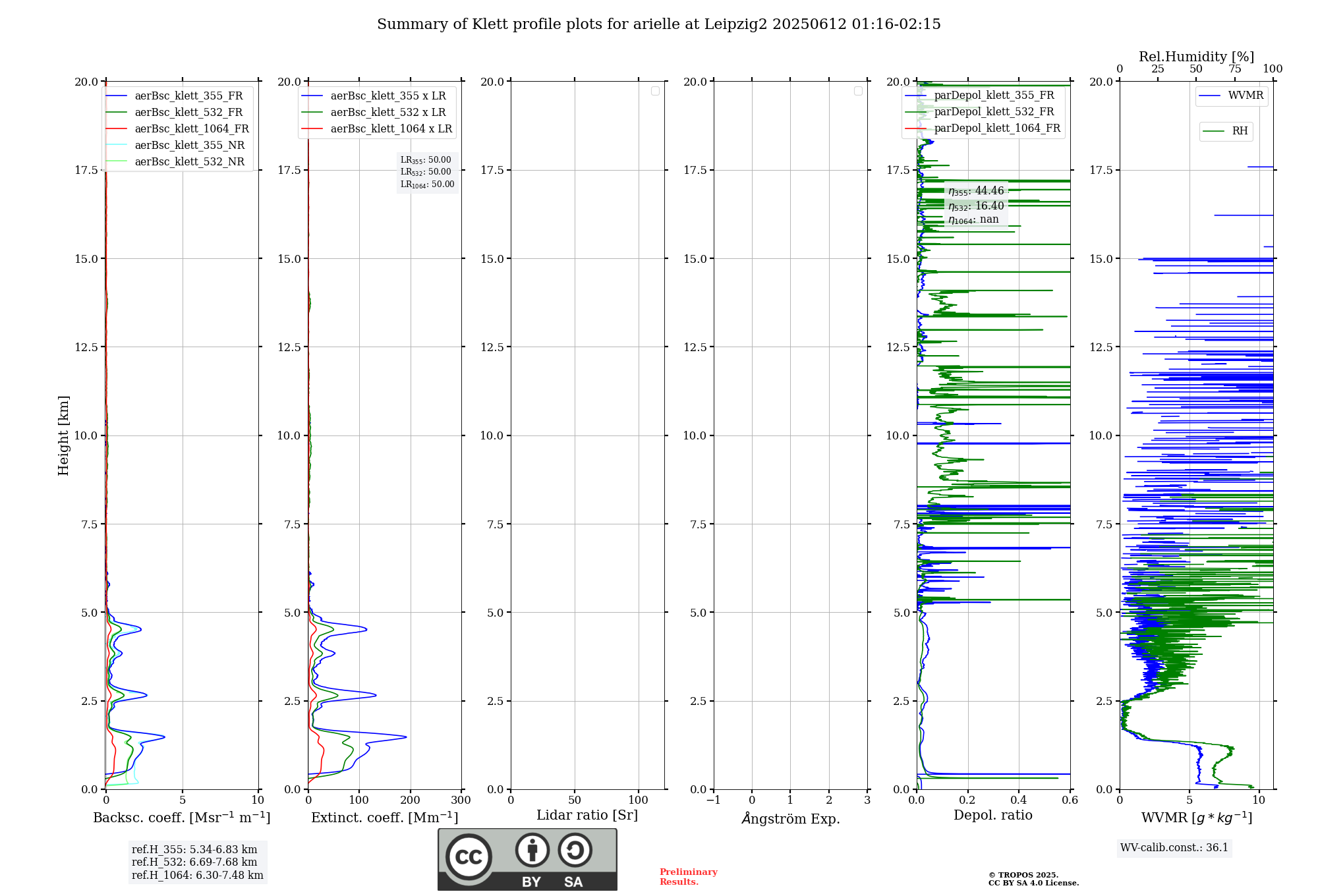Click the η532: 16.40 value

pyautogui.click(x=976, y=206)
